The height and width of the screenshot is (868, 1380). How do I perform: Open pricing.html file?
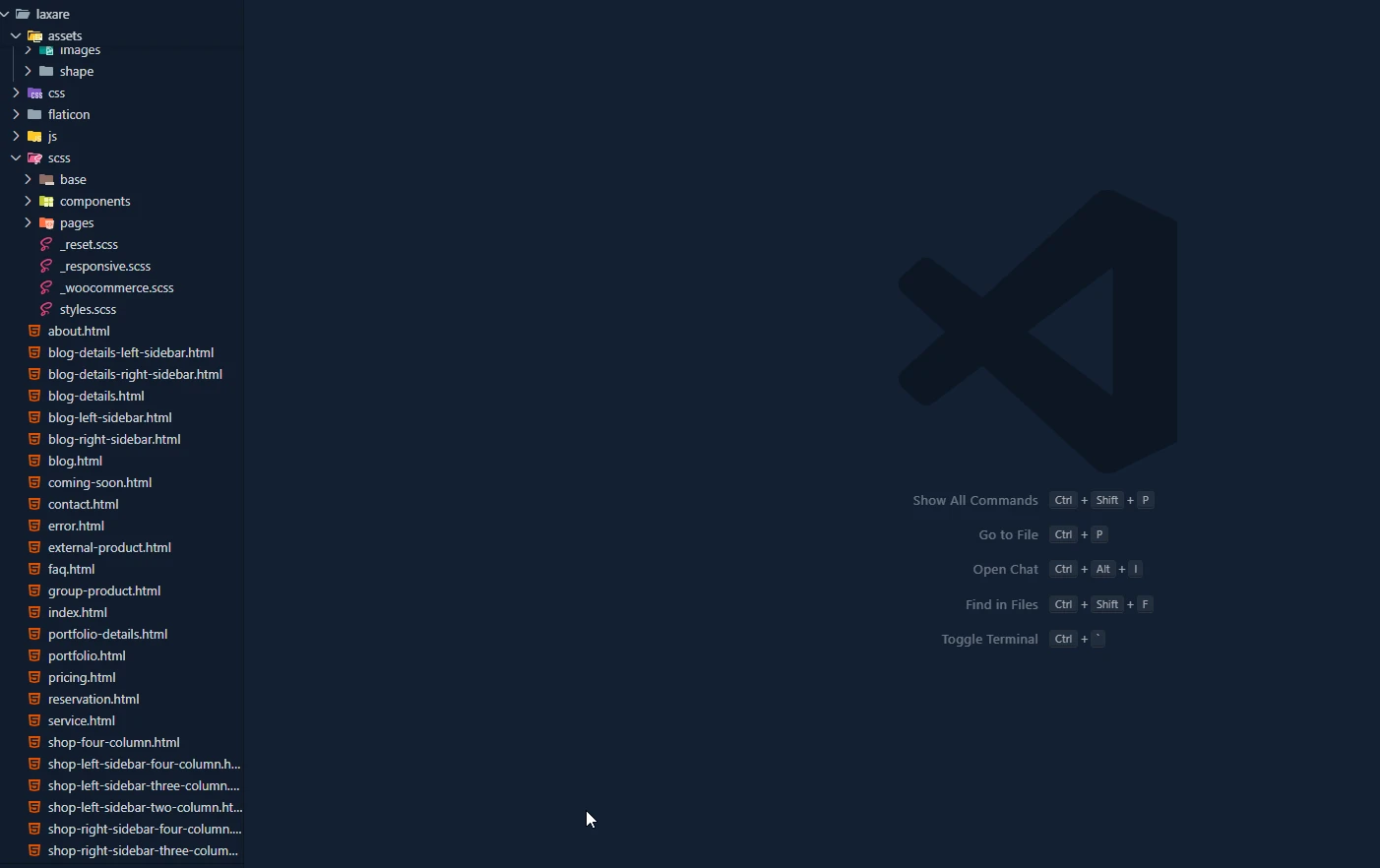(x=82, y=678)
